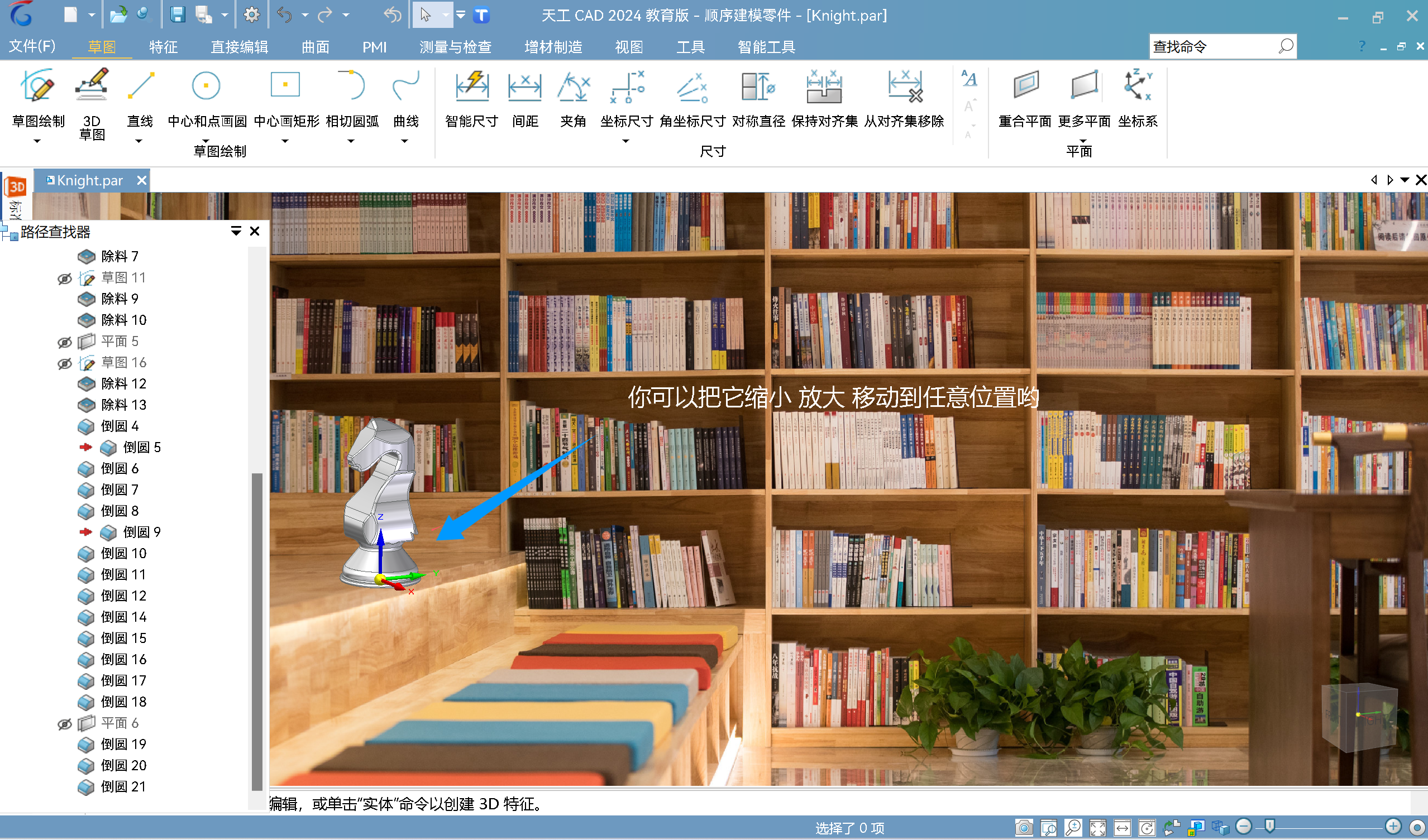Select 中心画矩形 rectangle tool
This screenshot has height=840, width=1428.
tap(285, 85)
